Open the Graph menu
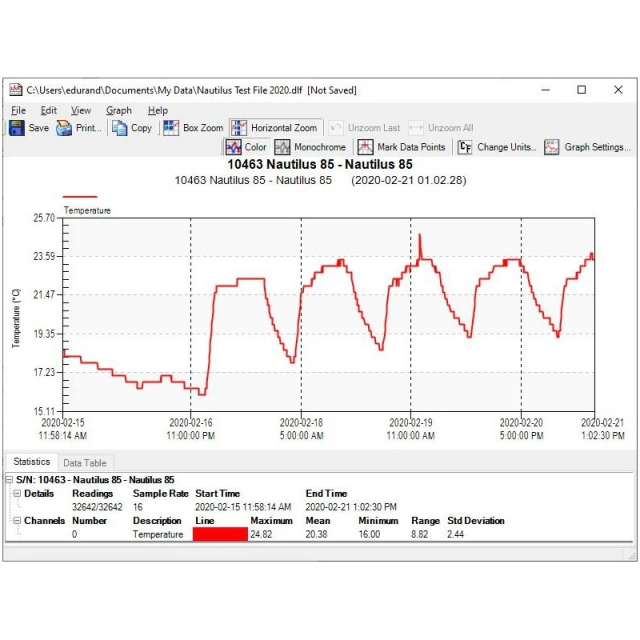The width and height of the screenshot is (640, 640). [119, 110]
